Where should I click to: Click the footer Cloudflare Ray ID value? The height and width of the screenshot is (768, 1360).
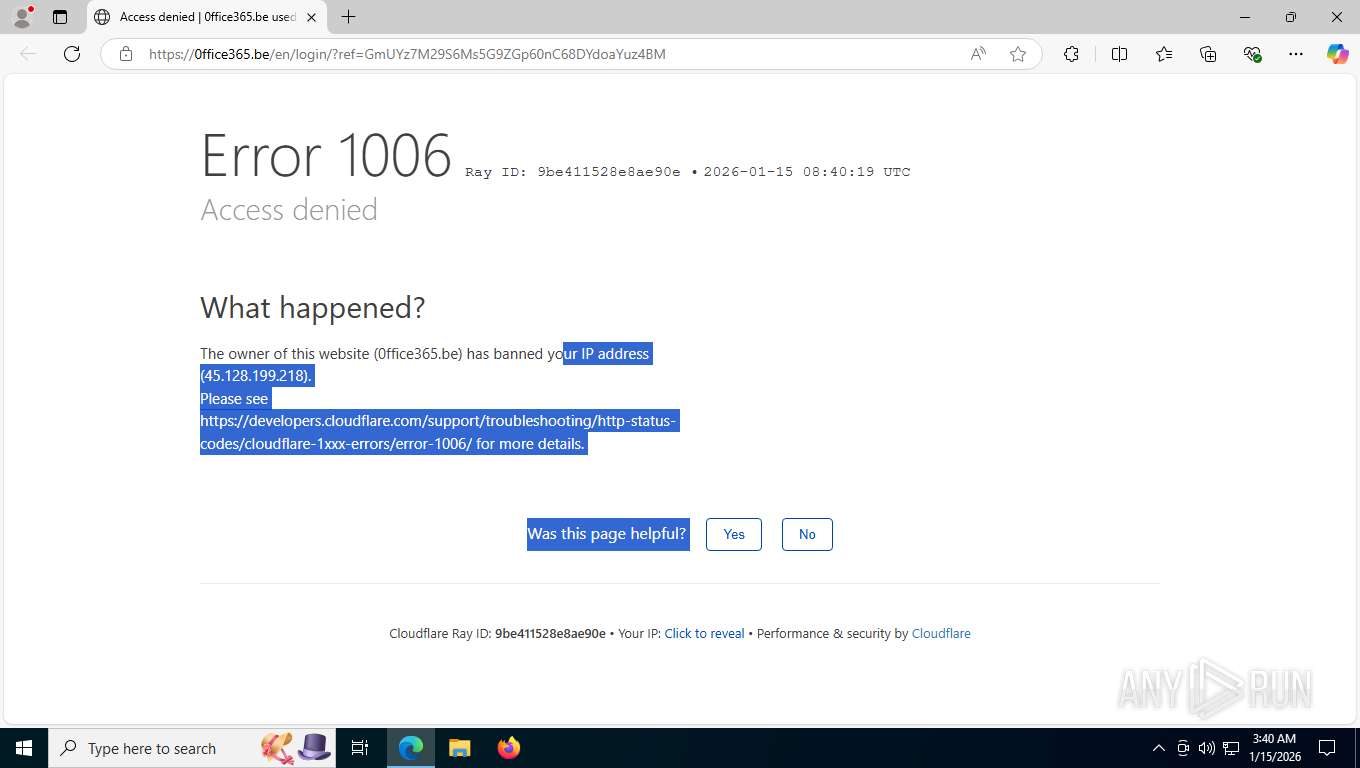click(x=550, y=633)
